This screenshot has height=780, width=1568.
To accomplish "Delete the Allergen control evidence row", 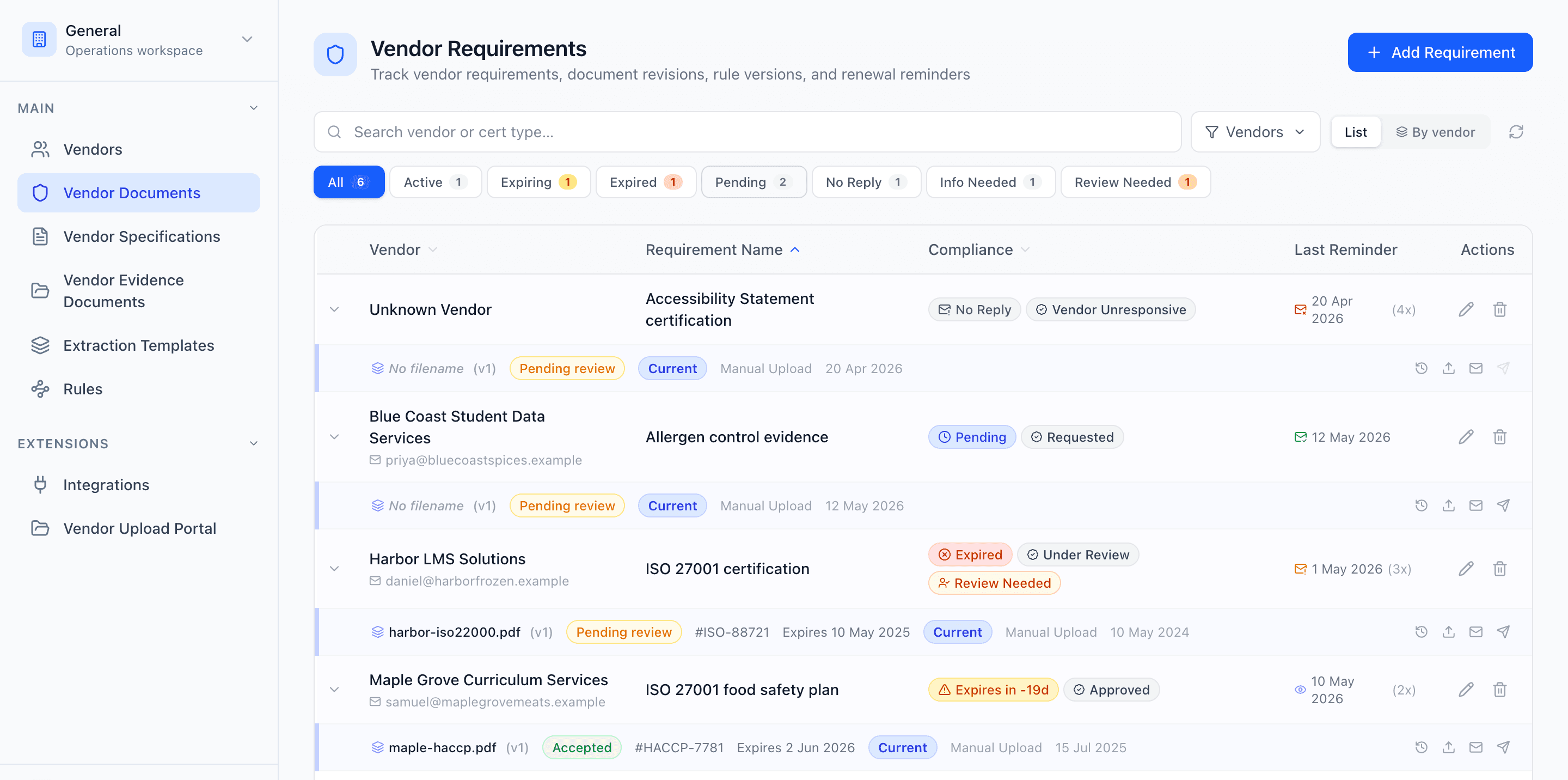I will [x=1500, y=437].
